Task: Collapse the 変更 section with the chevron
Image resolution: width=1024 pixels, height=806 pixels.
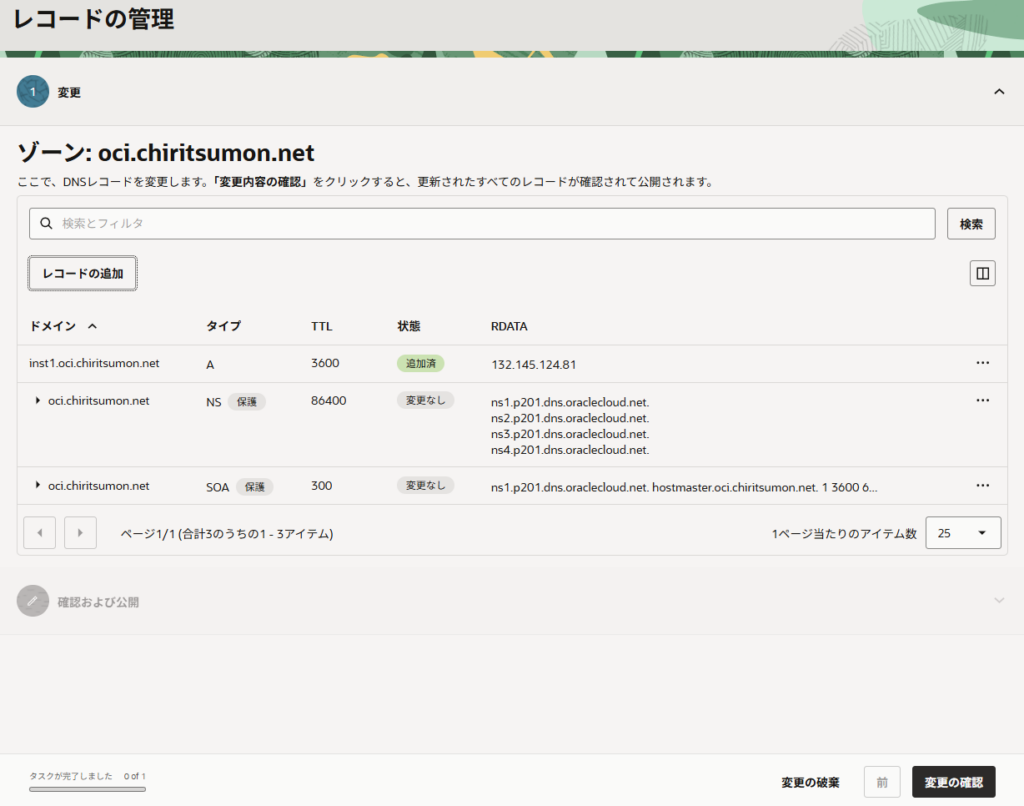Action: (x=998, y=92)
